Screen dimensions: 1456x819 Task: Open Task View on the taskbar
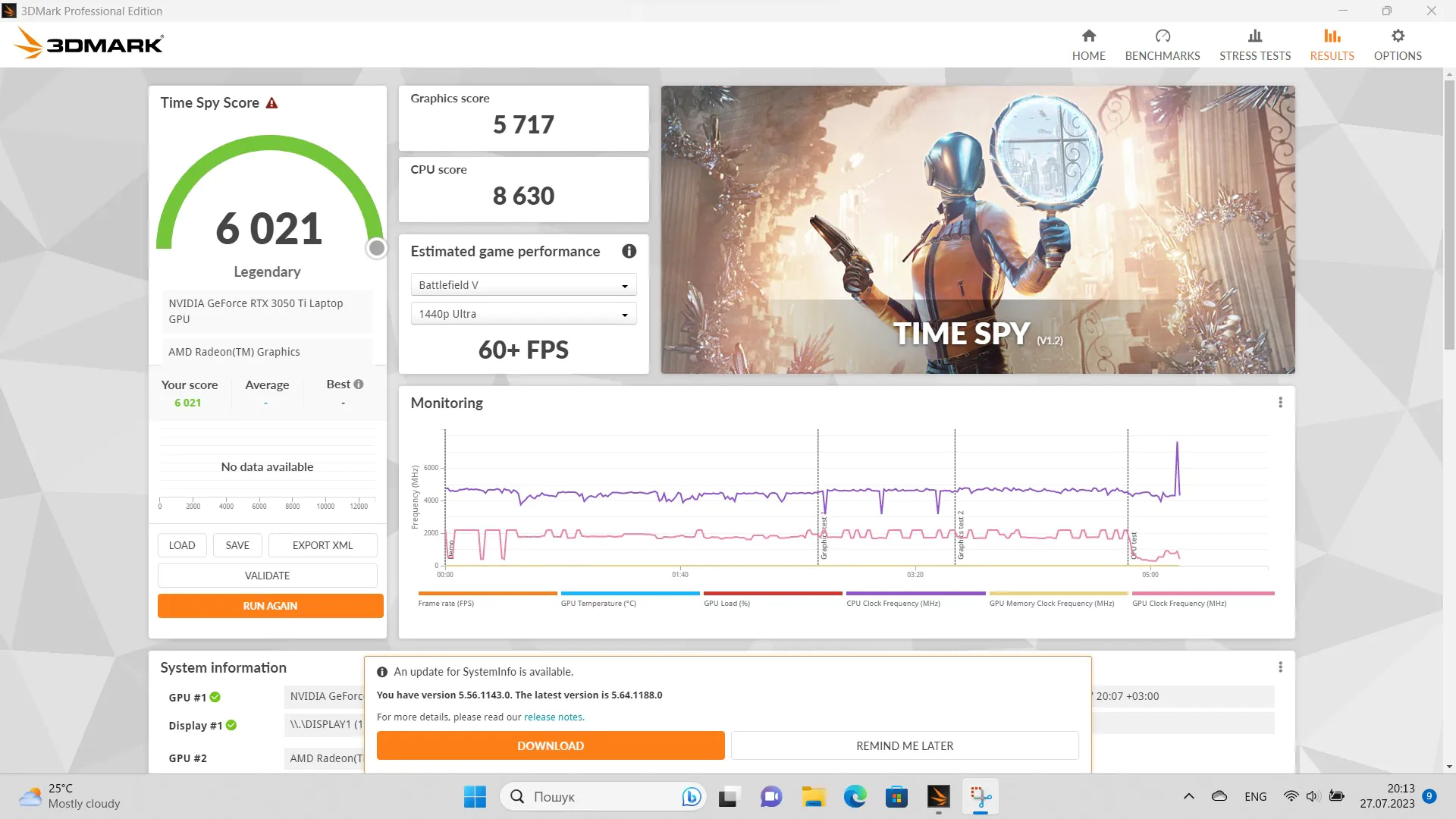point(728,797)
